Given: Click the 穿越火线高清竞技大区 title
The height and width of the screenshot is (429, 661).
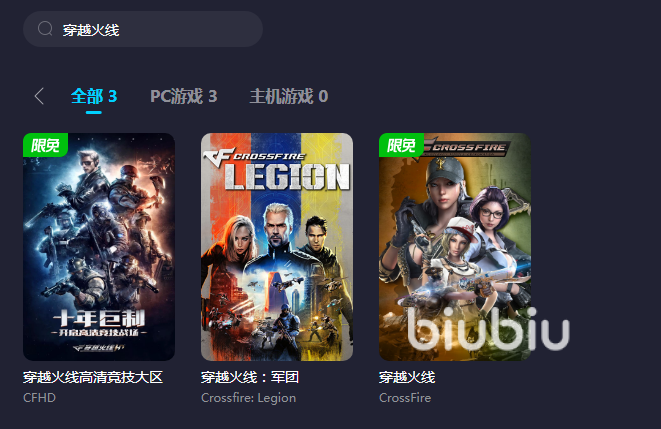Looking at the screenshot, I should 93,377.
